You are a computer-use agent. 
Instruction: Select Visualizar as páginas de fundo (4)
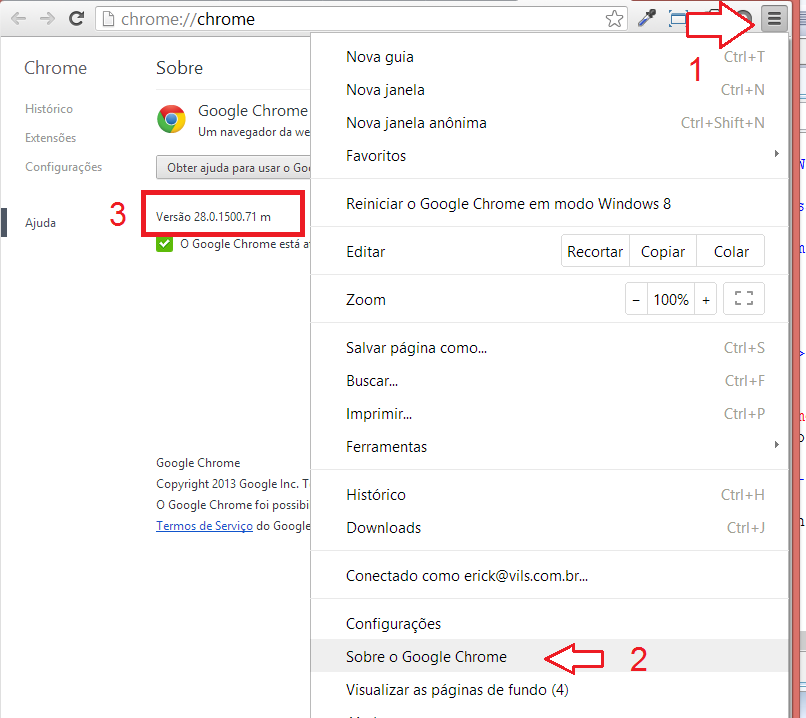[x=549, y=689]
